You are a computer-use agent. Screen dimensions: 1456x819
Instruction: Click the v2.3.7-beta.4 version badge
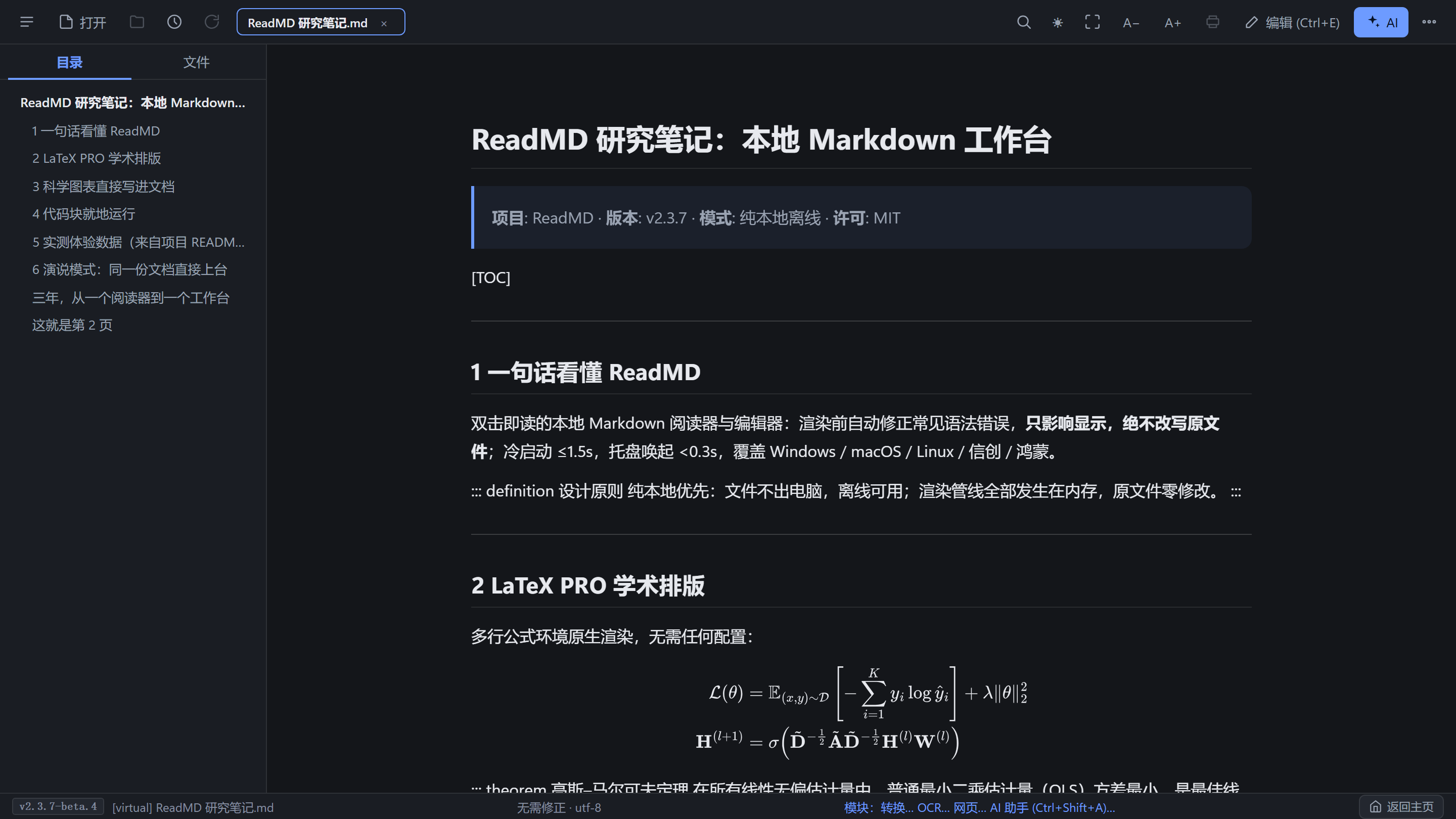click(58, 806)
